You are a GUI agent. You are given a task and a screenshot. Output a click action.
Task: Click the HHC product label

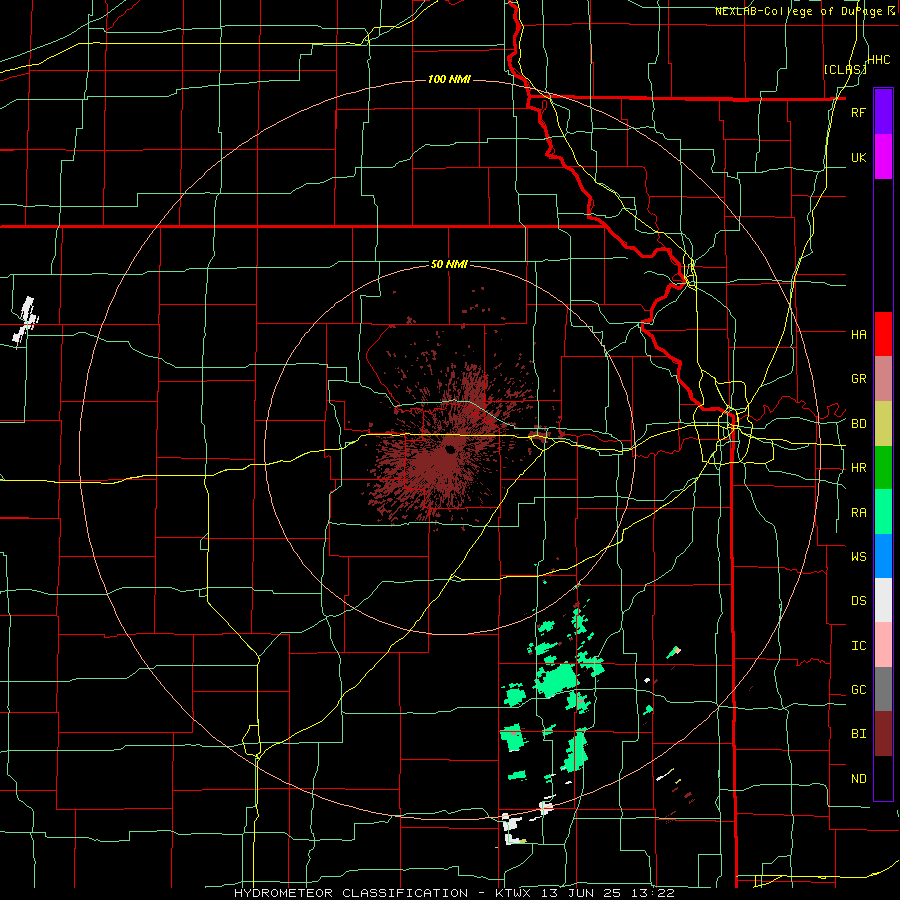[879, 60]
